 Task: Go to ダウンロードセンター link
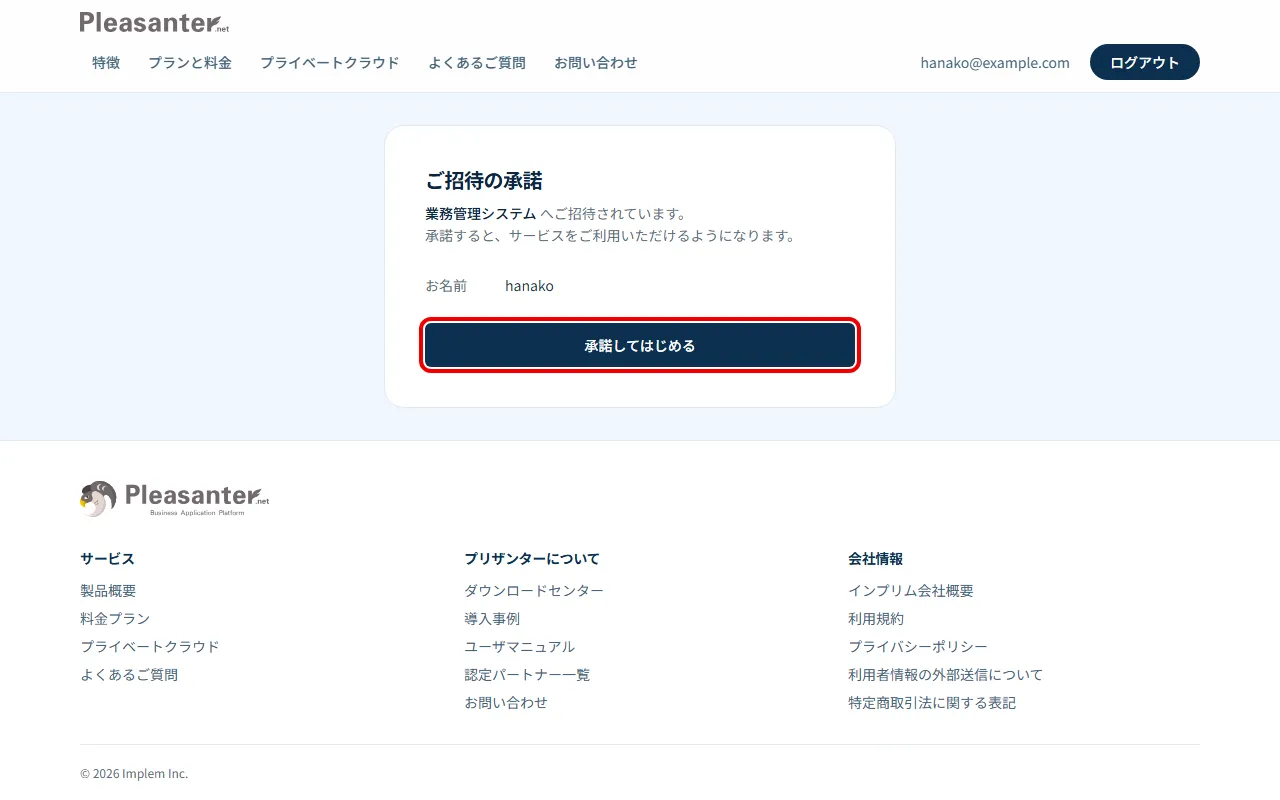coord(534,591)
